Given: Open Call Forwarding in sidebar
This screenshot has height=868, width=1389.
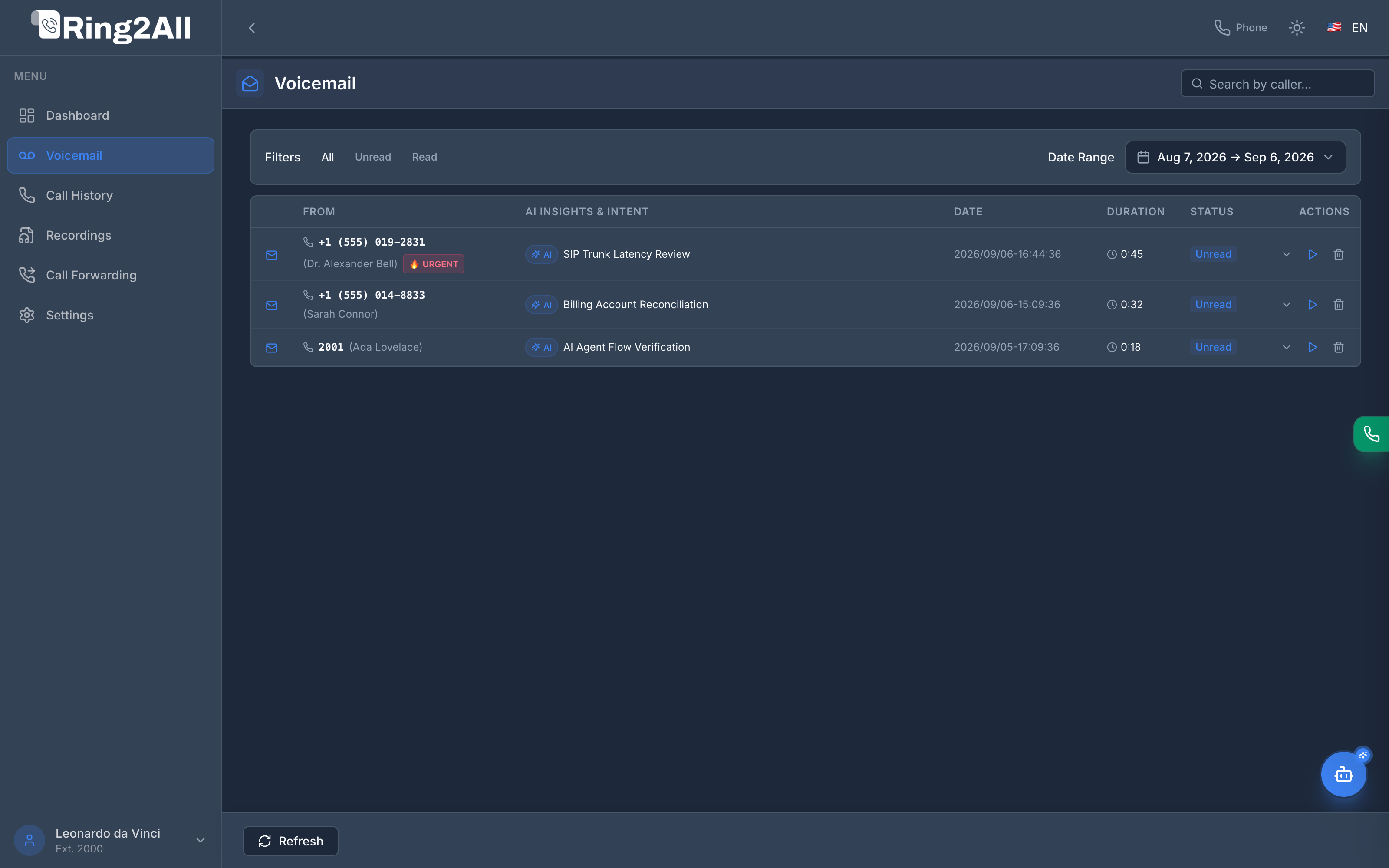Looking at the screenshot, I should point(111,276).
